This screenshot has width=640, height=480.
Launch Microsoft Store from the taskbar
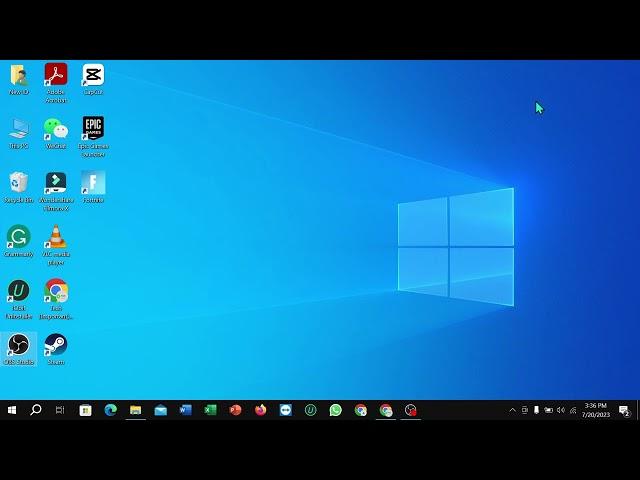[x=85, y=410]
